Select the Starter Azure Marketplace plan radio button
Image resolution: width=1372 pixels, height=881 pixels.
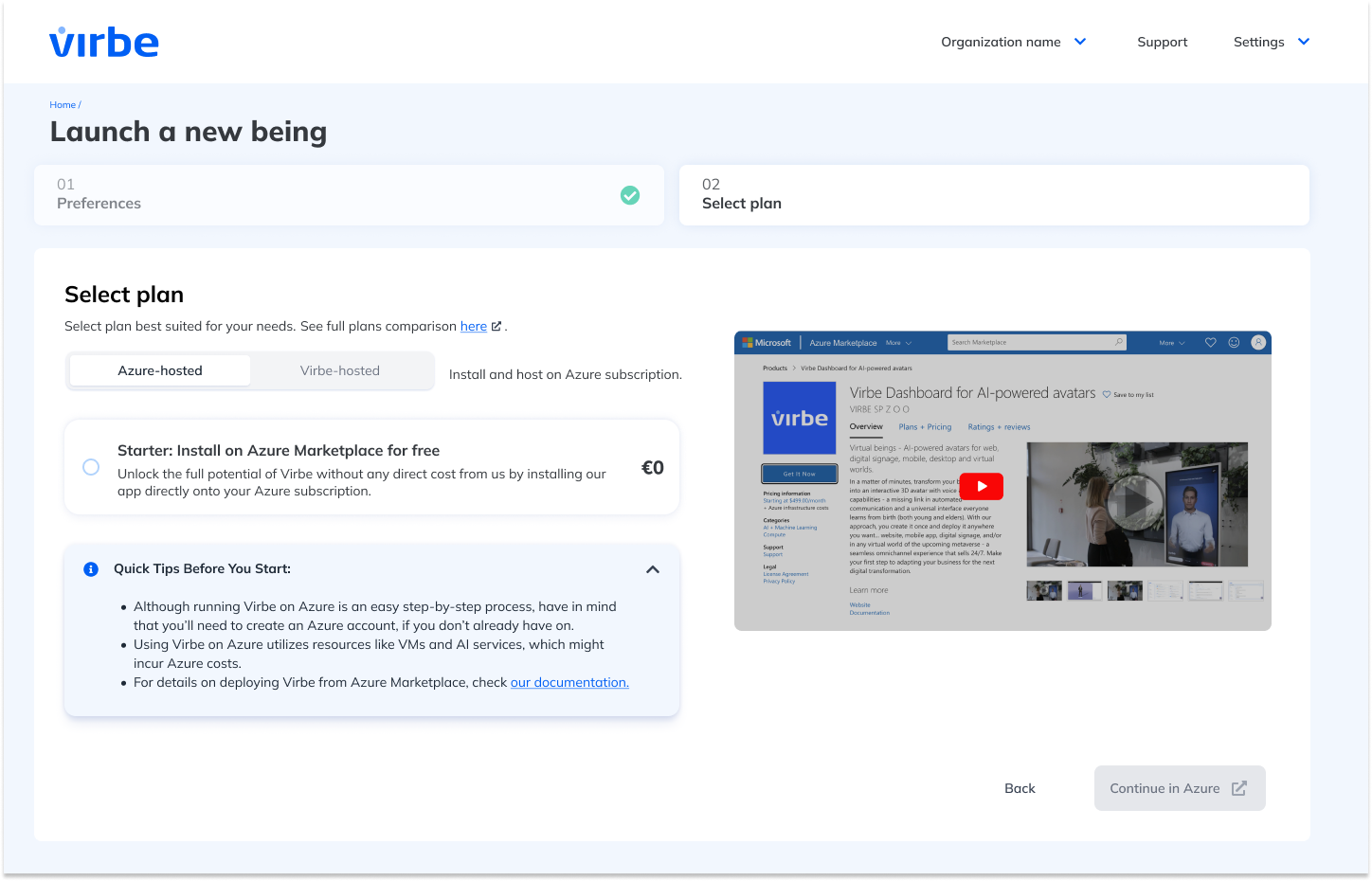coord(91,467)
